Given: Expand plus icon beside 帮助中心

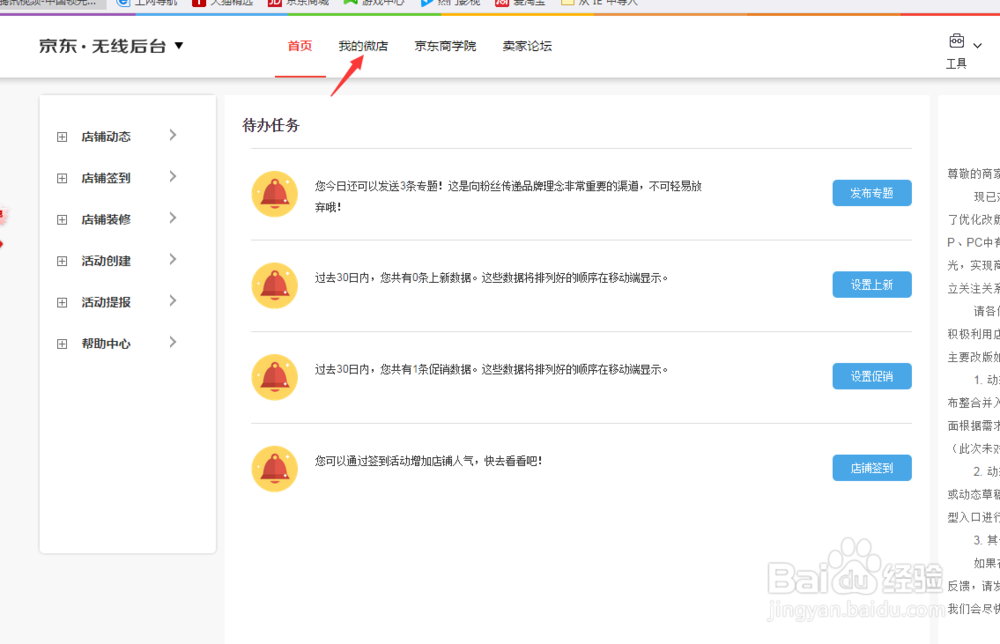Looking at the screenshot, I should (62, 344).
